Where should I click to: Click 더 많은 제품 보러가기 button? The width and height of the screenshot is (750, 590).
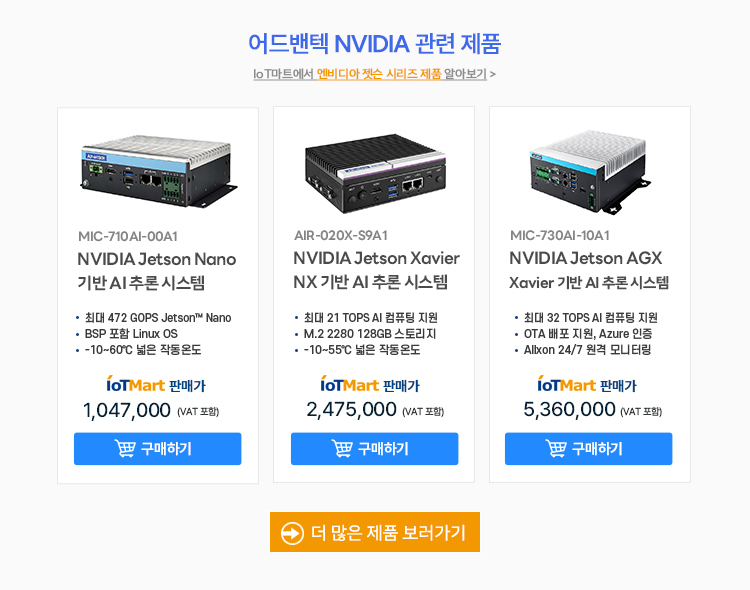click(375, 532)
